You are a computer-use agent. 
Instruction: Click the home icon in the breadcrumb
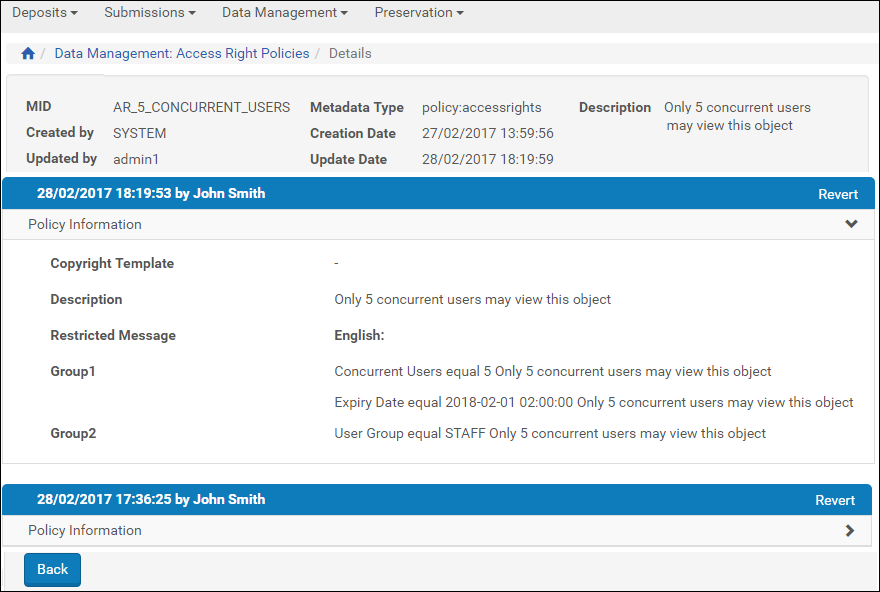(x=28, y=54)
